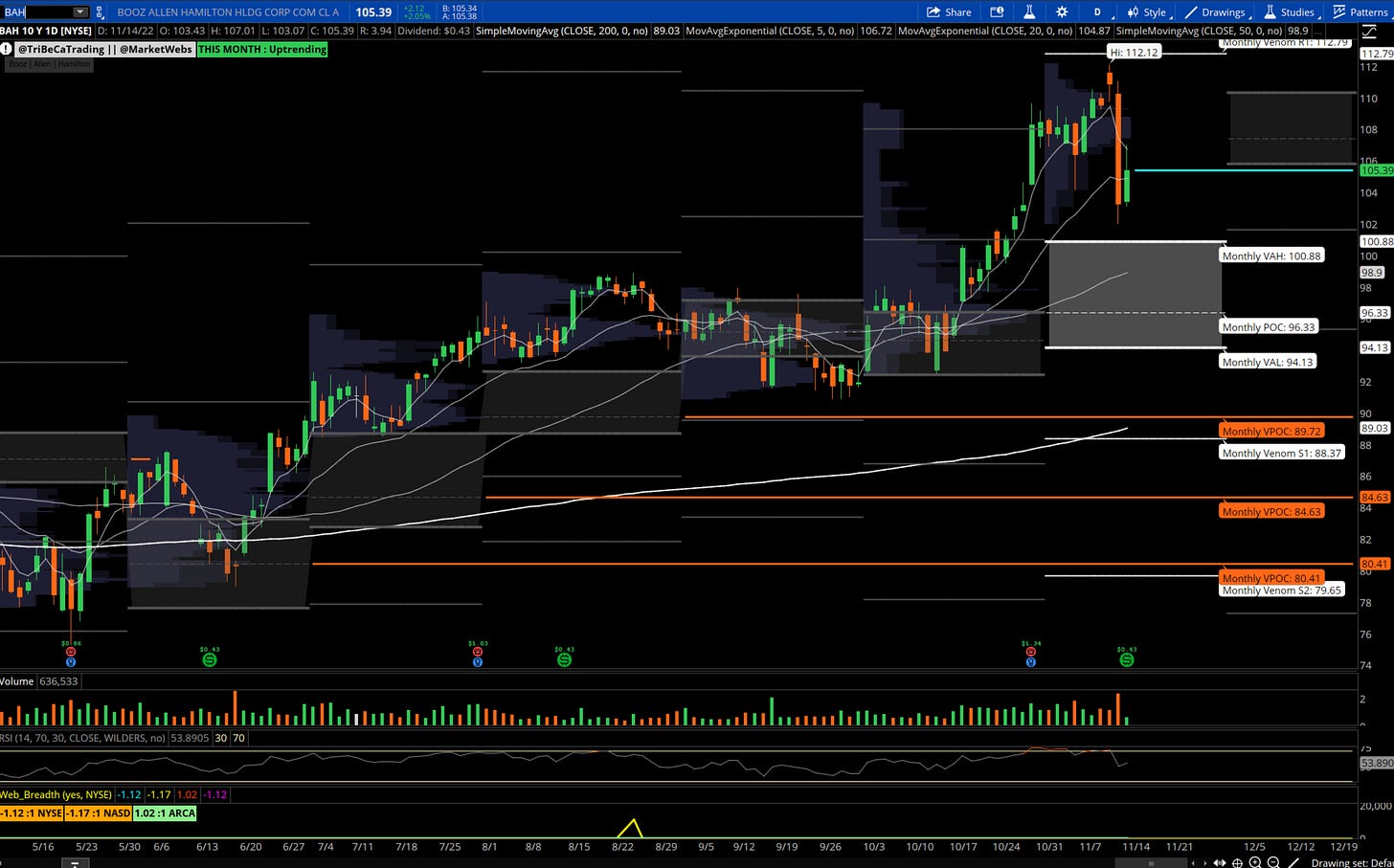Edit the BAH ticker symbol field
This screenshot has width=1394, height=868.
tap(36, 12)
